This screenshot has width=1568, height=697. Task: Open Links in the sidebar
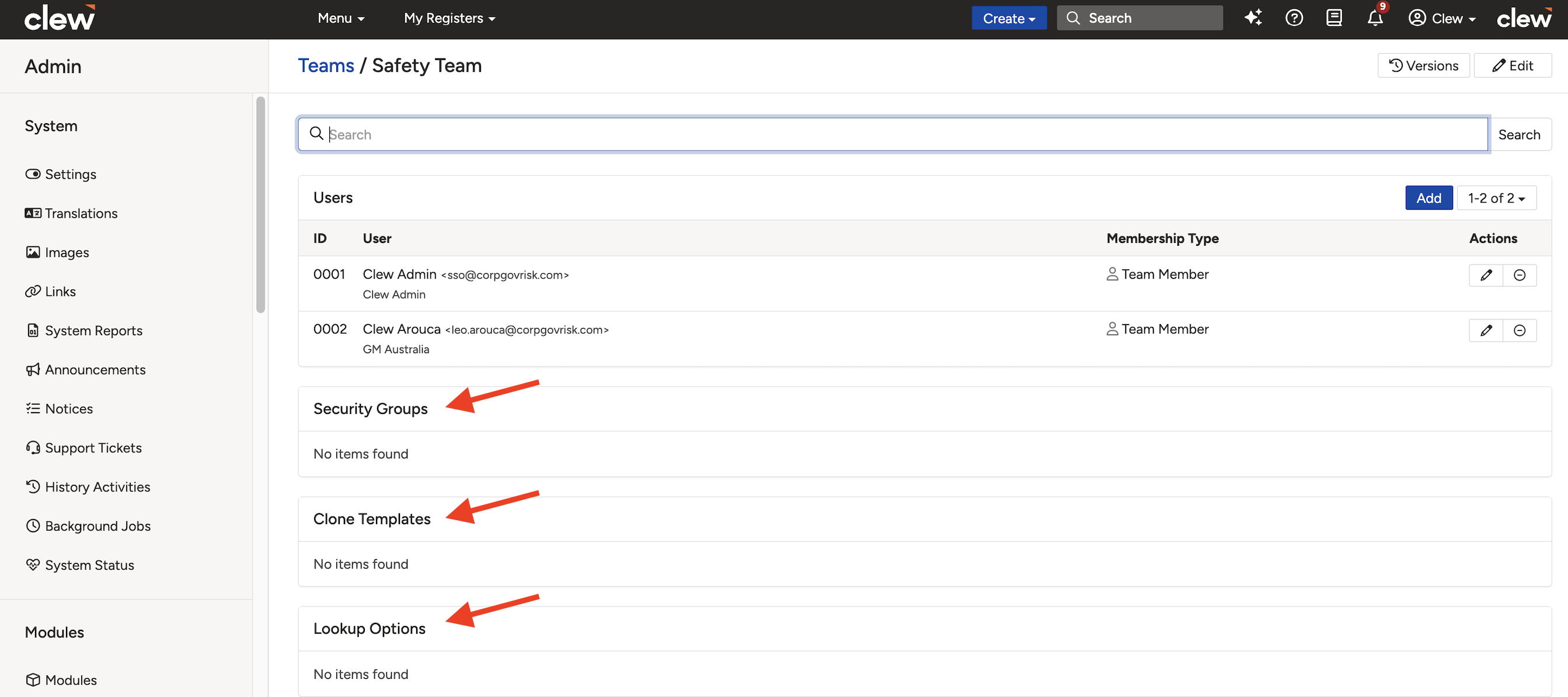tap(51, 291)
